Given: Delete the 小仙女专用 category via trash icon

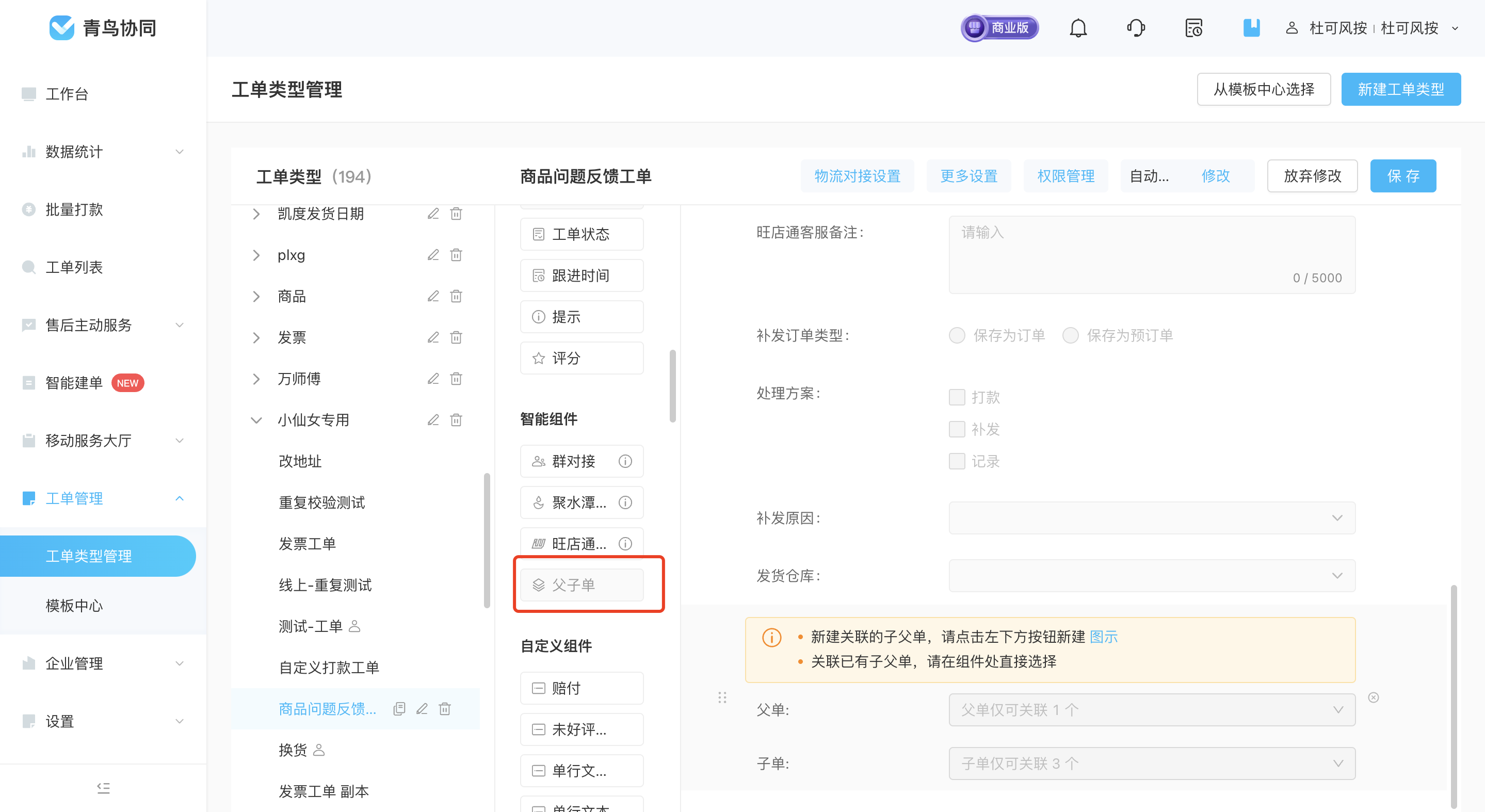Looking at the screenshot, I should 456,419.
